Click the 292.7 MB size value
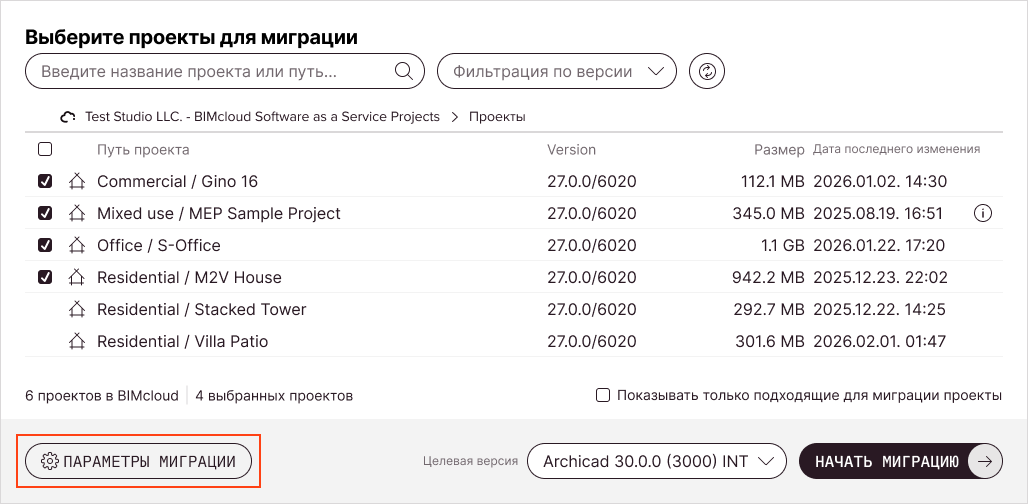 (768, 309)
